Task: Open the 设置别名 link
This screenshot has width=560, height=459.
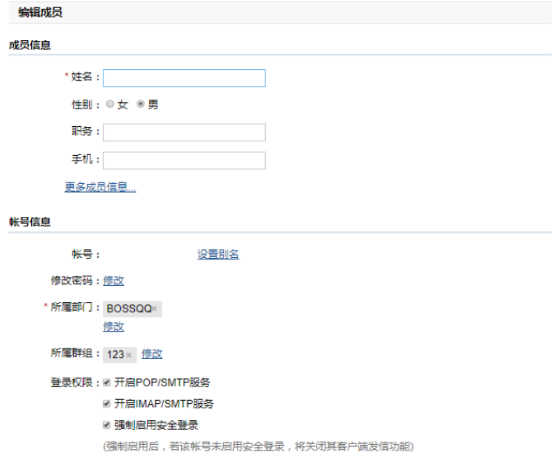Action: point(218,254)
